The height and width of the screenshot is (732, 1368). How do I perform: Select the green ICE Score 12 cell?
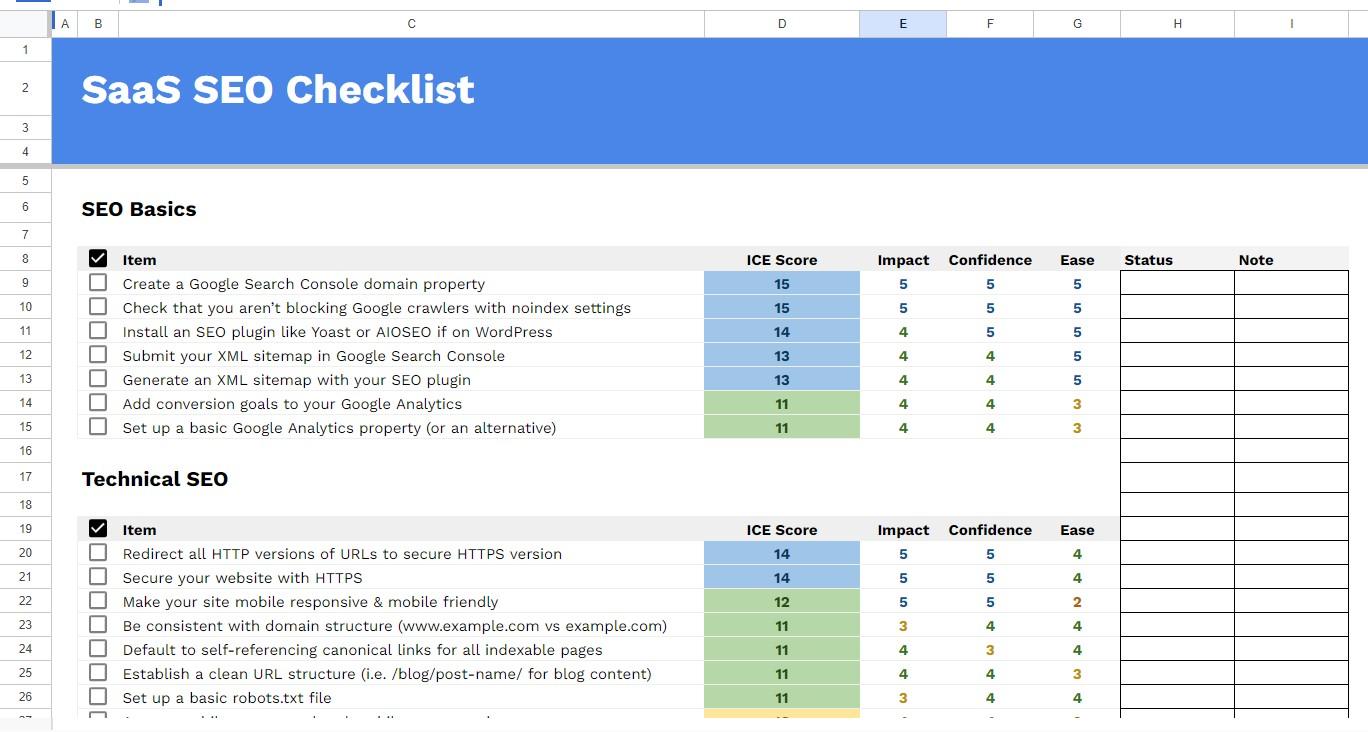(782, 602)
